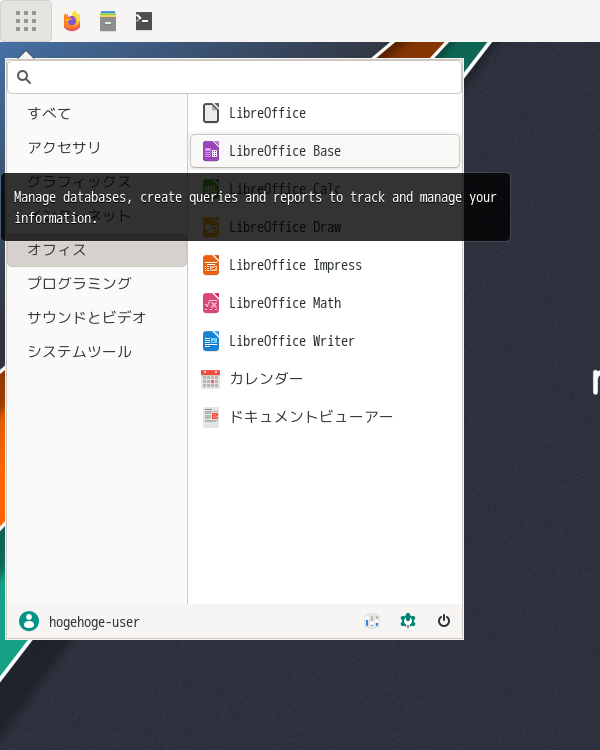Click the LibreOffice Draw icon

tap(211, 227)
